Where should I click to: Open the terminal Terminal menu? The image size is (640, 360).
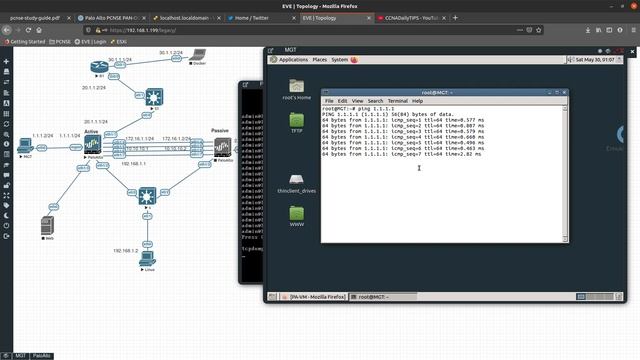click(398, 101)
